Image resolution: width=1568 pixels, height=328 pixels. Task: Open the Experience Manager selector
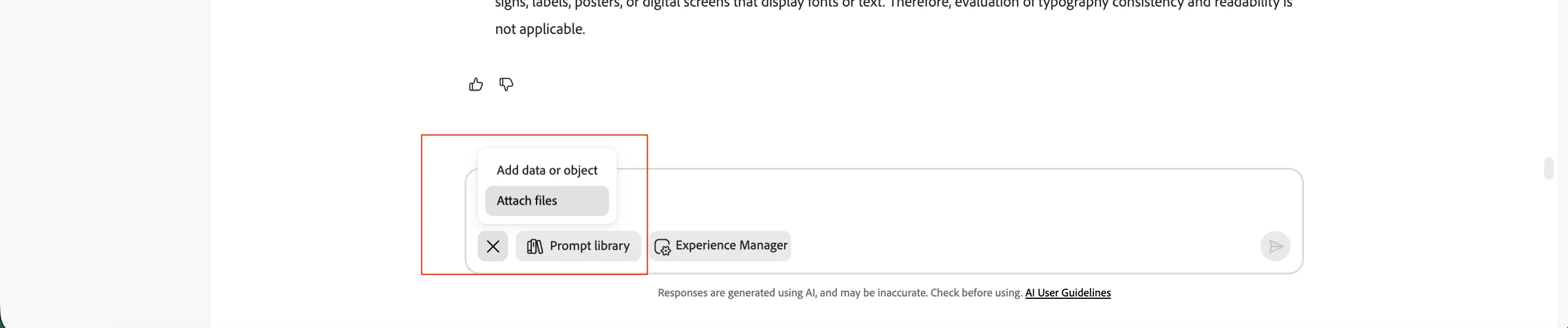click(x=720, y=246)
